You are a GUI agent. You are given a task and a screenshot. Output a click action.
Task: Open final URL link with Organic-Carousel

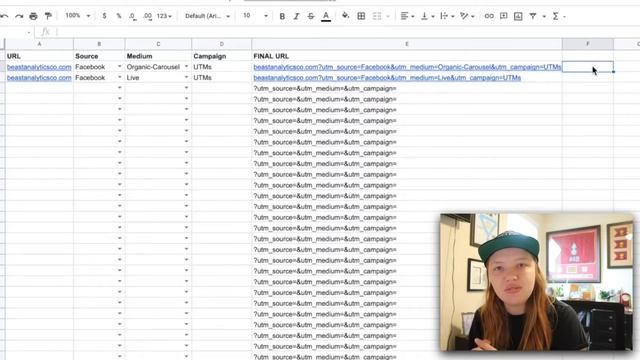pyautogui.click(x=407, y=67)
